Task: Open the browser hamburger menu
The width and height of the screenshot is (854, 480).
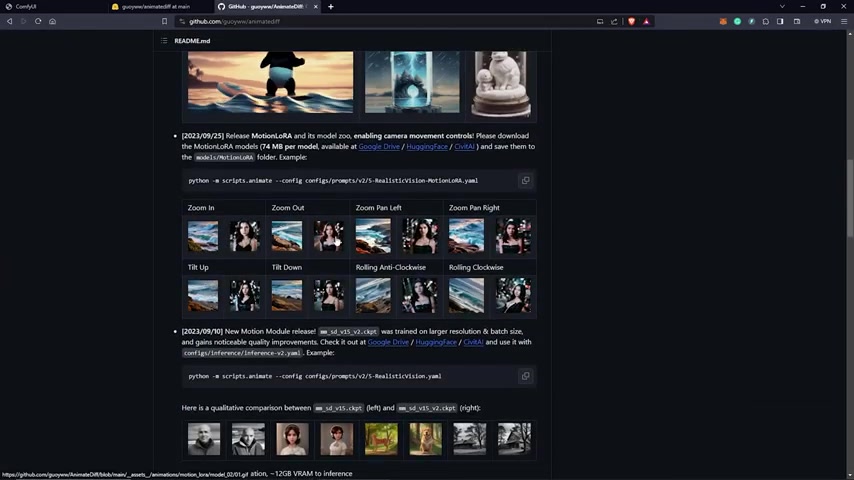Action: tap(844, 21)
